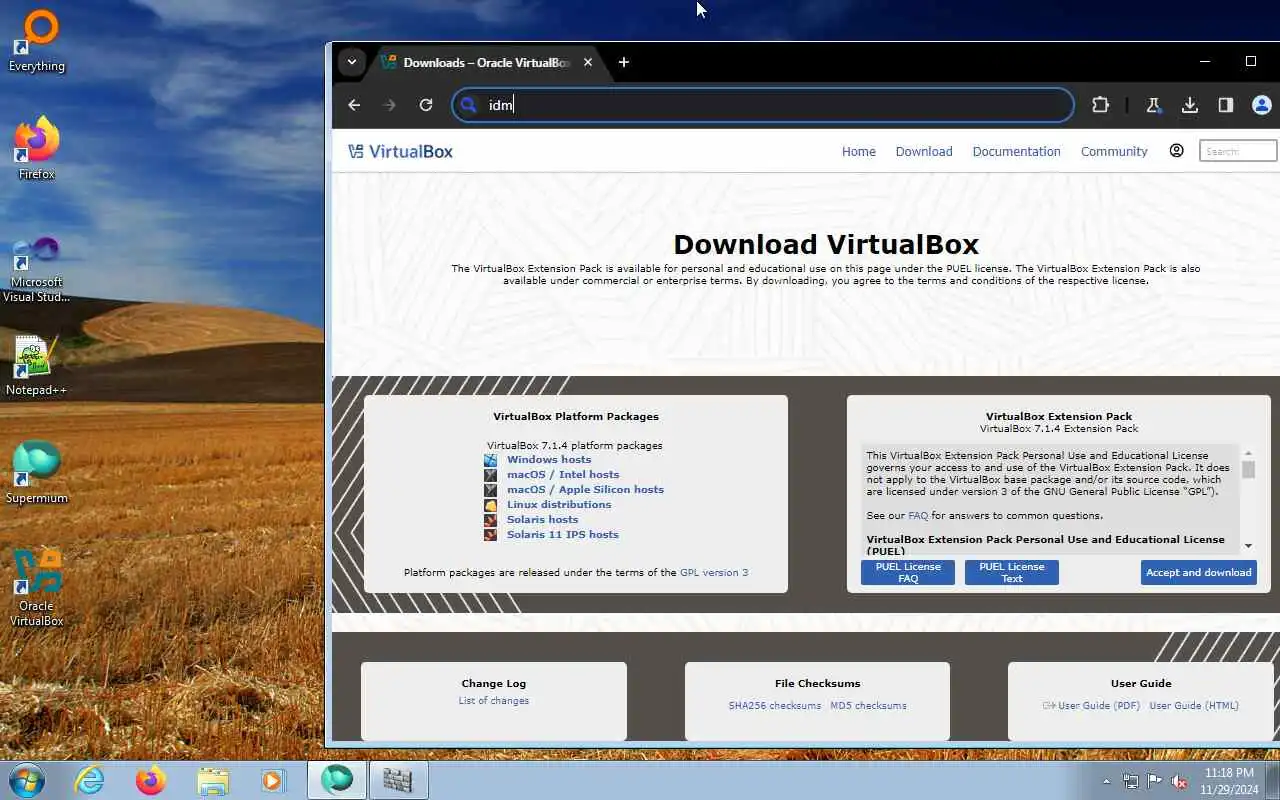Open the Supermium desktop shortcut
1280x800 pixels.
(37, 472)
